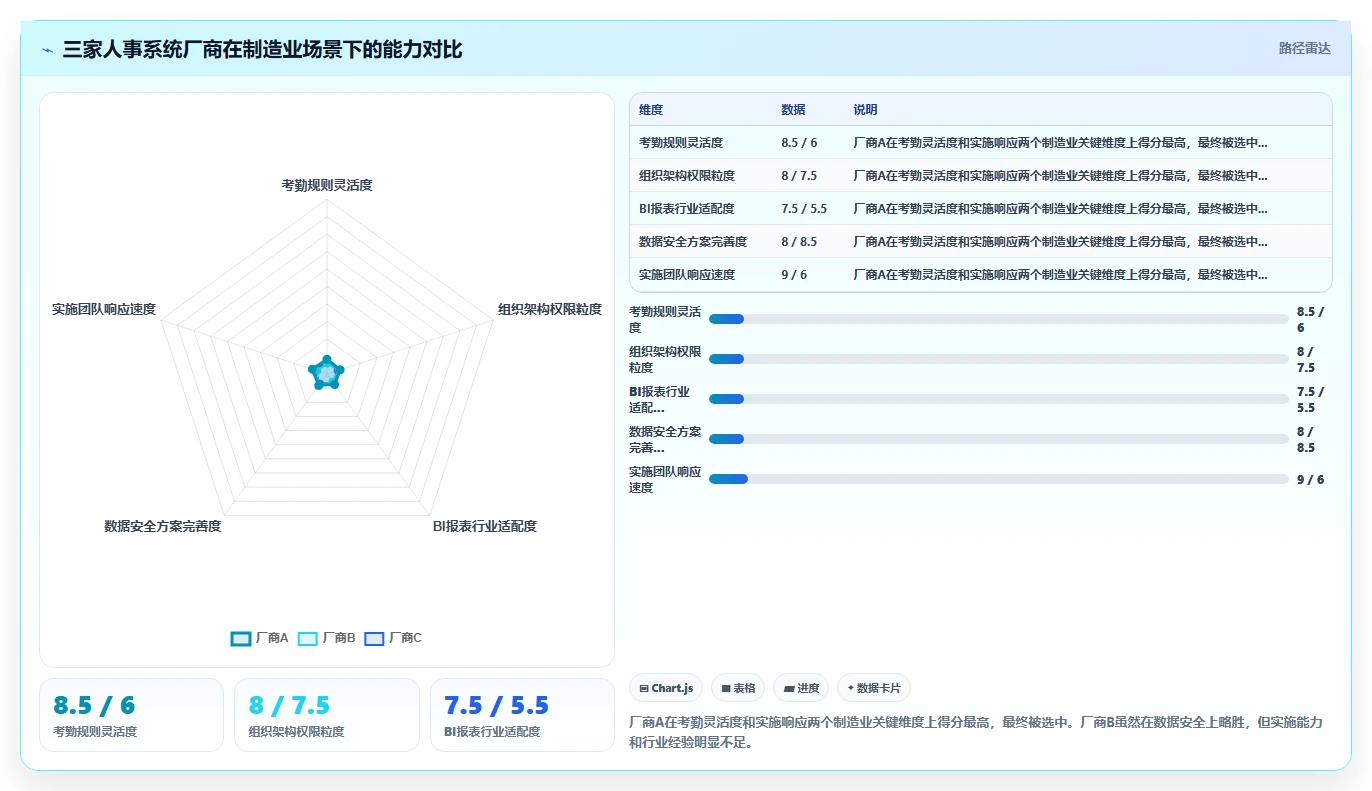This screenshot has height=791, width=1372.
Task: Click table cell value 7.5 / 5.5
Action: 804,209
